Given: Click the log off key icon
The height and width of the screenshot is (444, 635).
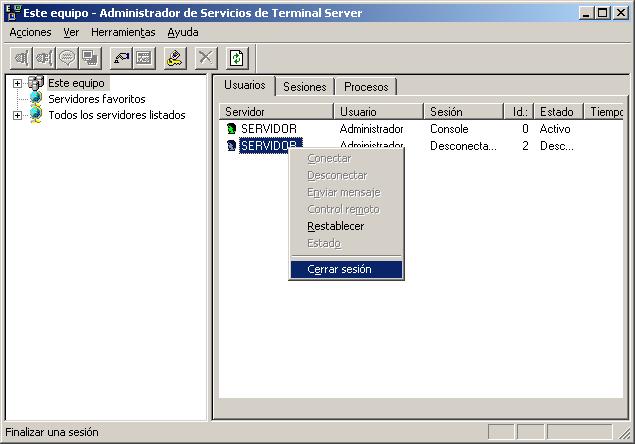Looking at the screenshot, I should point(175,58).
